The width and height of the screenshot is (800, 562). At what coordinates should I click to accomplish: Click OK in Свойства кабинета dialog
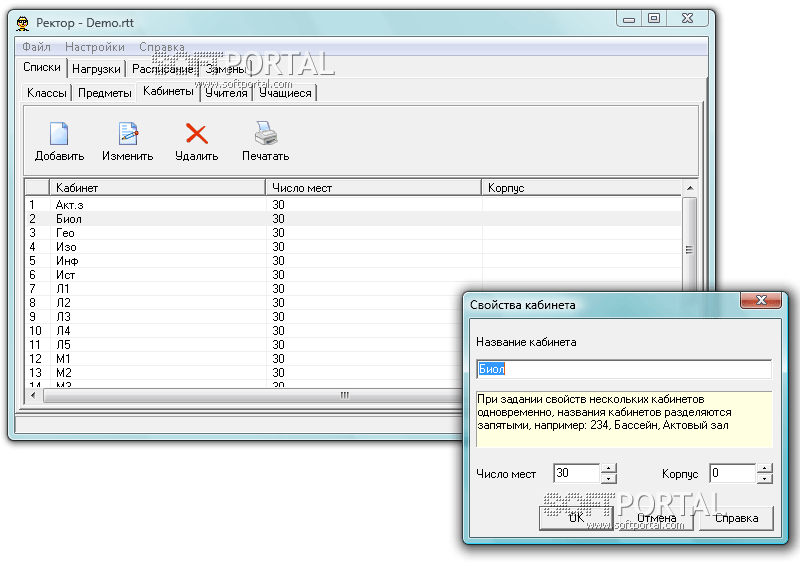tap(576, 518)
